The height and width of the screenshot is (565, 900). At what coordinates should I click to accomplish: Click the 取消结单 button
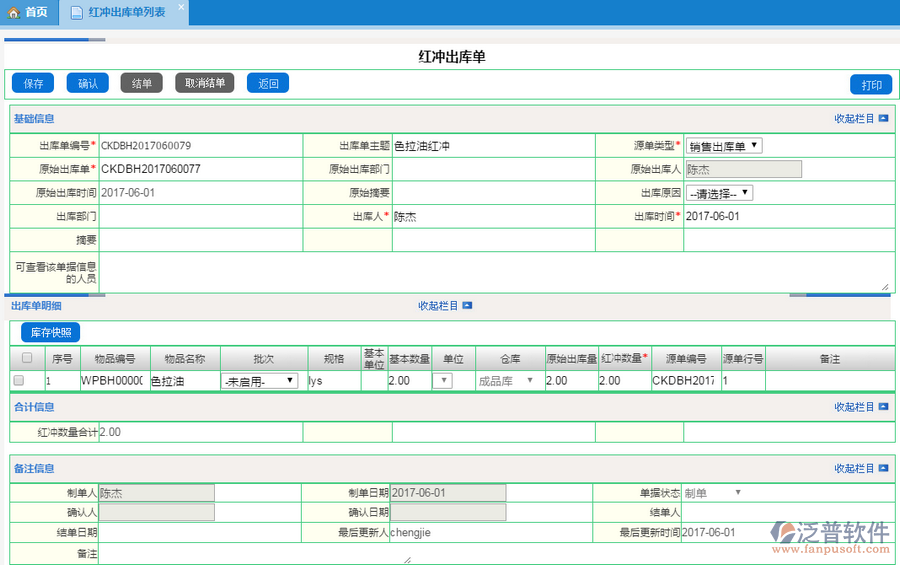coord(205,83)
